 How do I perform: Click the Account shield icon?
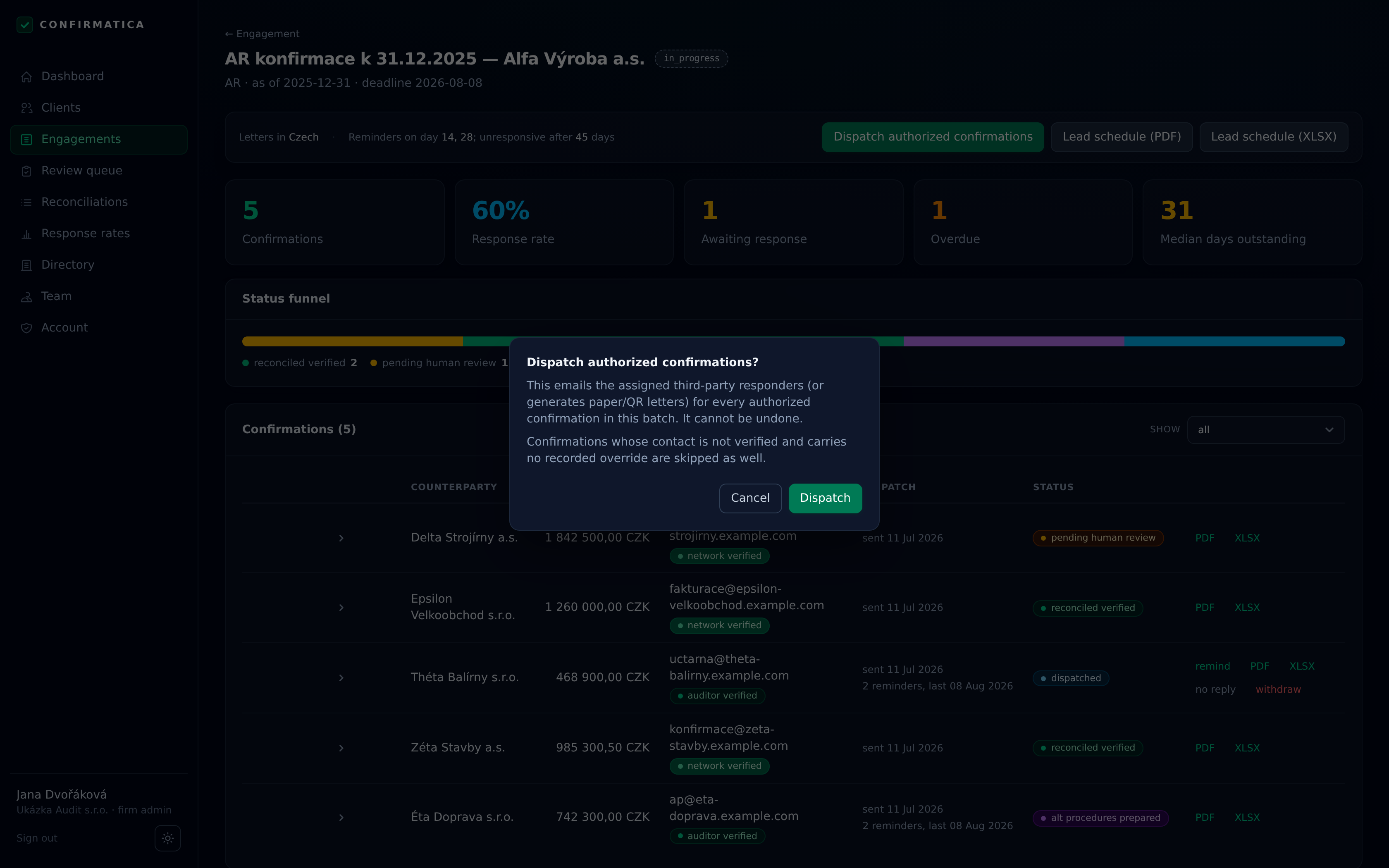[26, 328]
